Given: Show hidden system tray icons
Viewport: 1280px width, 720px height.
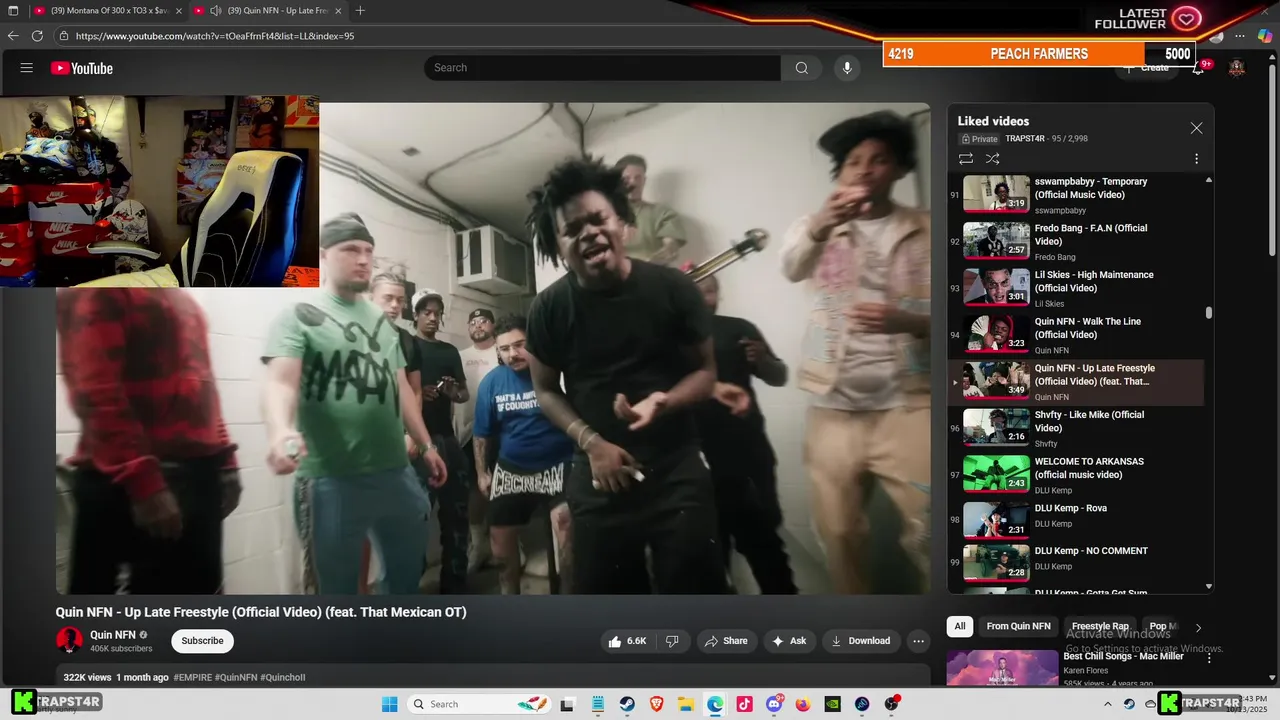Looking at the screenshot, I should pos(1107,704).
